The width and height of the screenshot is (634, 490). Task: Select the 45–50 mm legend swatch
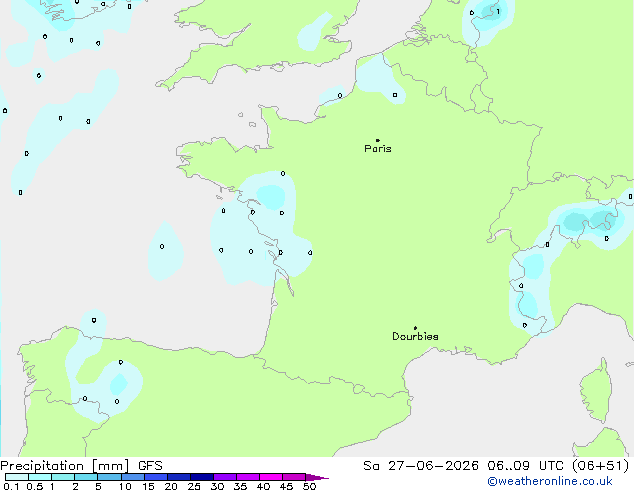[x=294, y=477]
